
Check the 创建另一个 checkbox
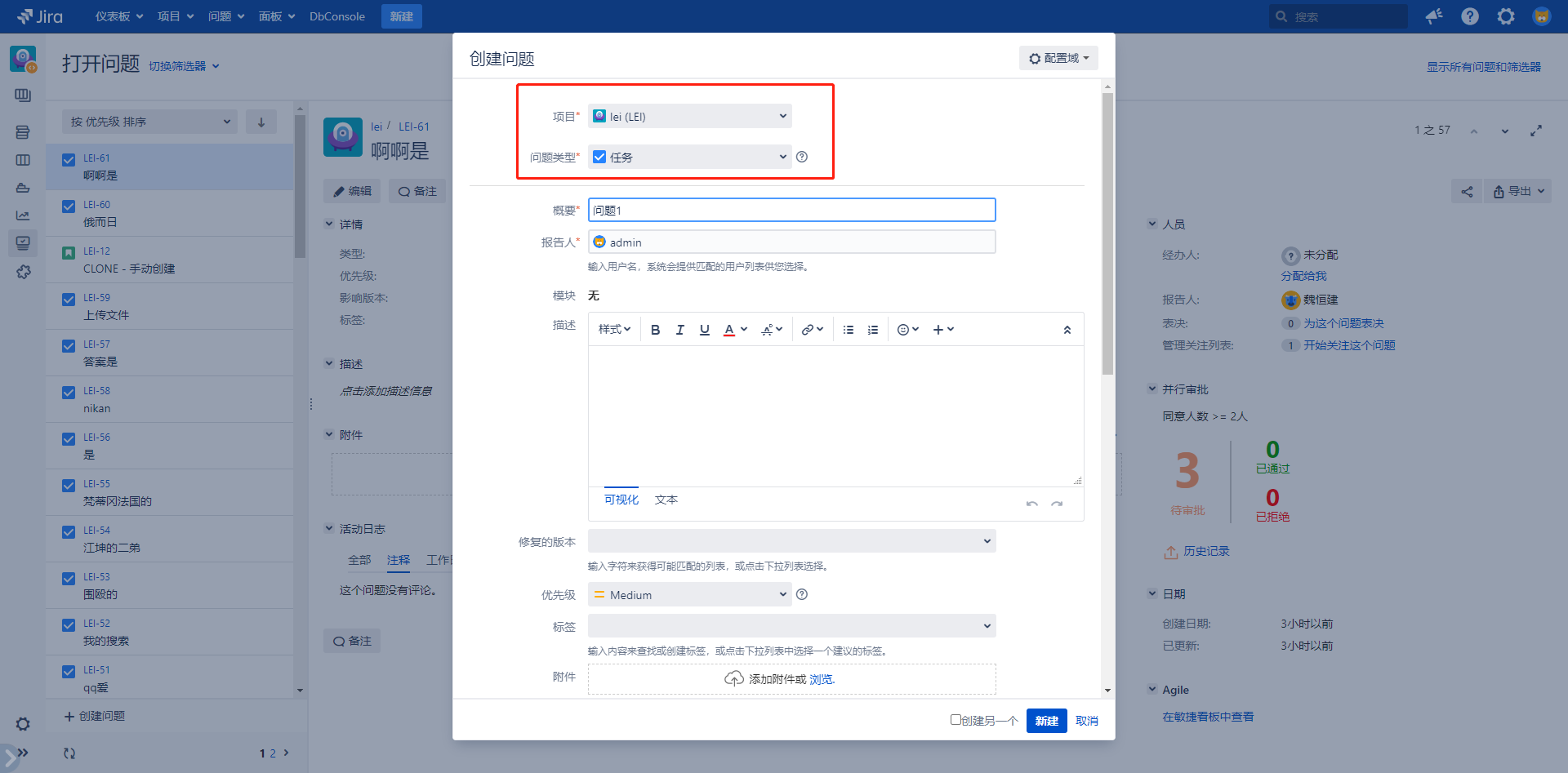955,720
